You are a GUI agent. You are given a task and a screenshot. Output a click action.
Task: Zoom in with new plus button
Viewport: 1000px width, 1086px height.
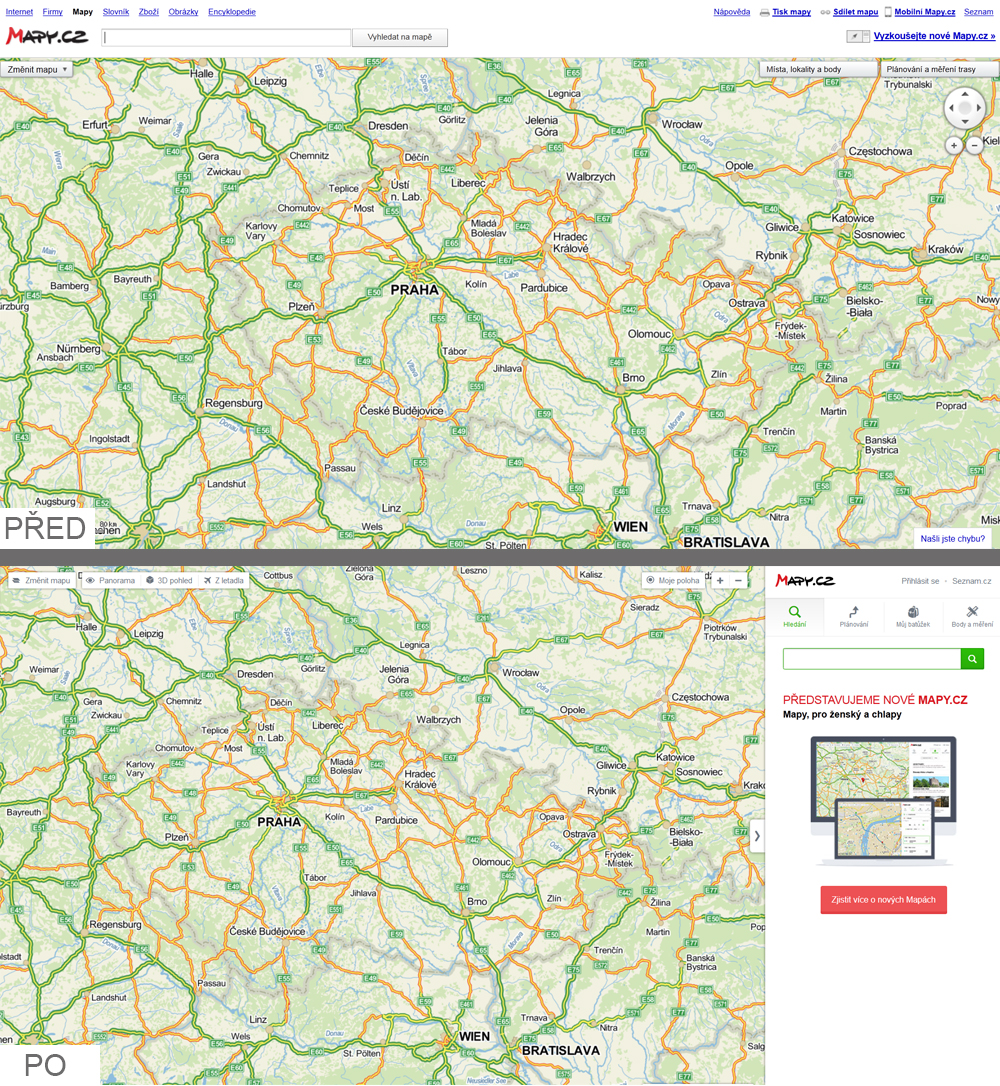click(x=720, y=580)
